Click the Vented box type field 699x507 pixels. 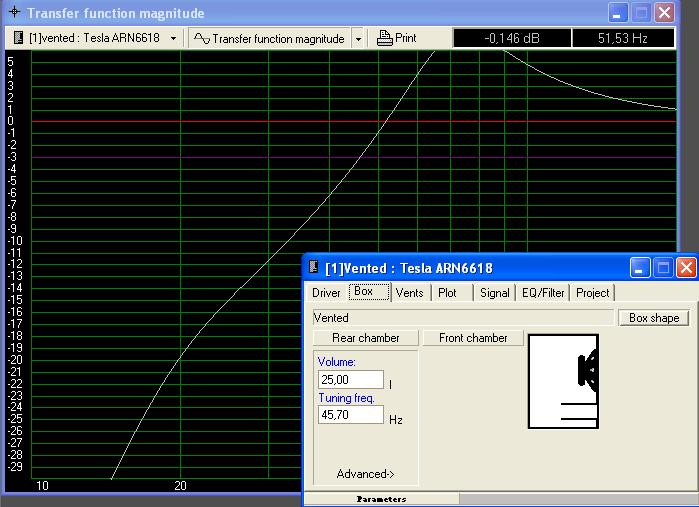click(464, 317)
